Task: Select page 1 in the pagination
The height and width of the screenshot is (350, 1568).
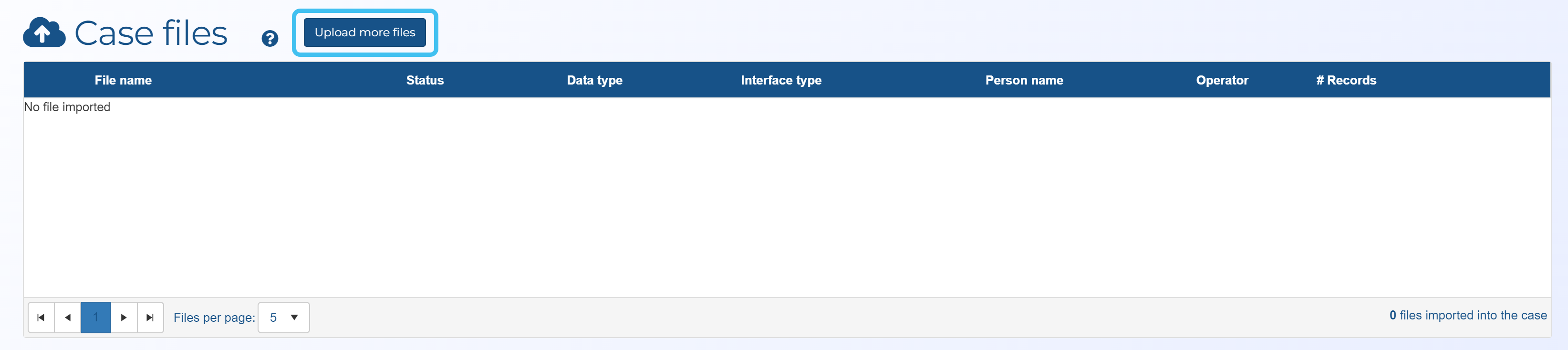Action: 95,317
